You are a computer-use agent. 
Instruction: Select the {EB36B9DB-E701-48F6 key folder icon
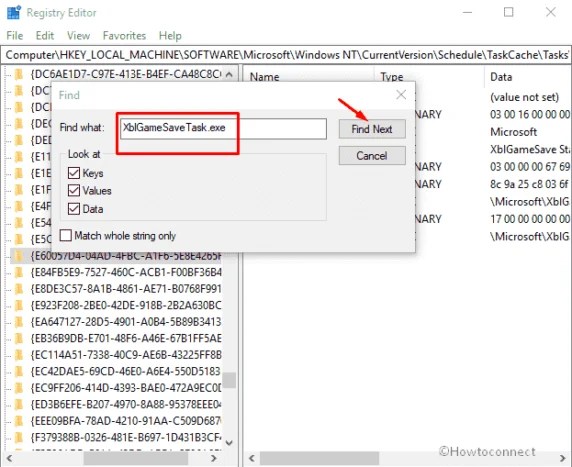click(18, 339)
